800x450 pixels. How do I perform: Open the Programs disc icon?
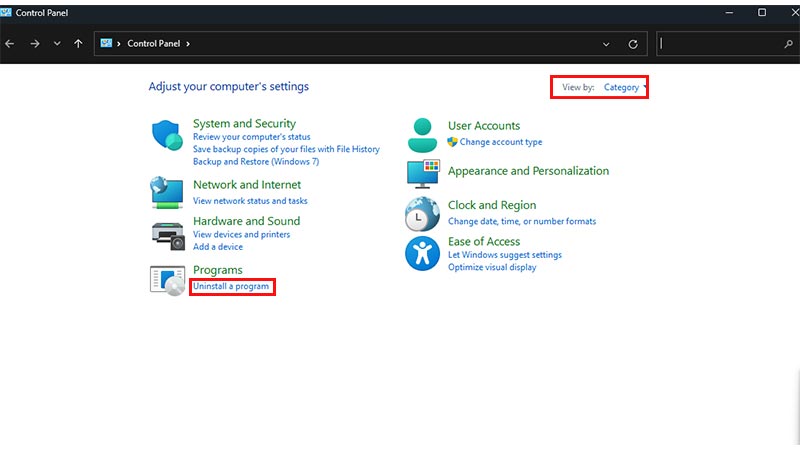point(167,281)
